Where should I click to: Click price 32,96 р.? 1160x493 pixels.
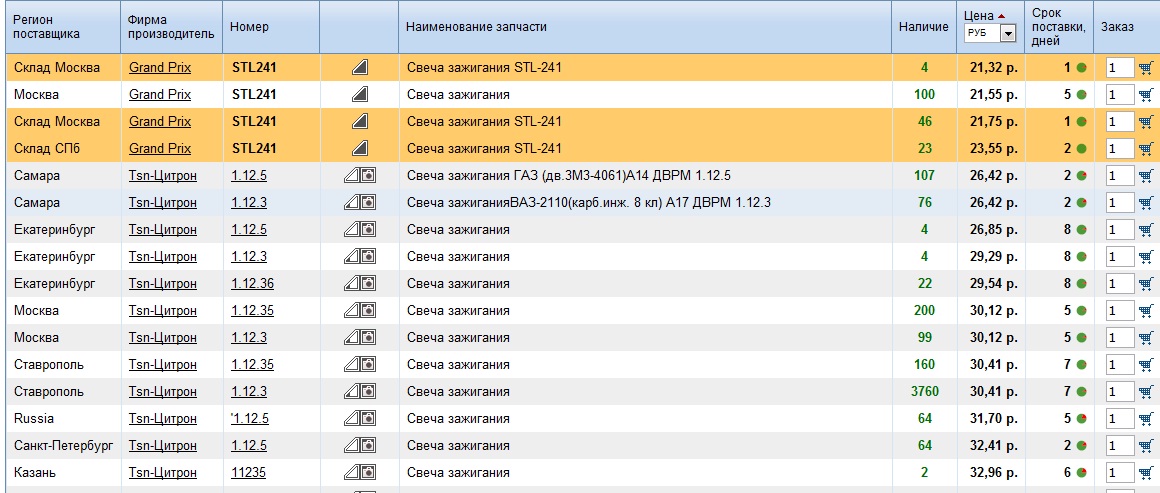(x=994, y=473)
